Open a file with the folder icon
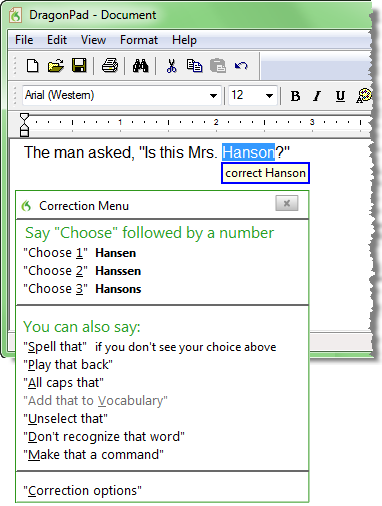Viewport: 382px width, 506px height. [55, 65]
